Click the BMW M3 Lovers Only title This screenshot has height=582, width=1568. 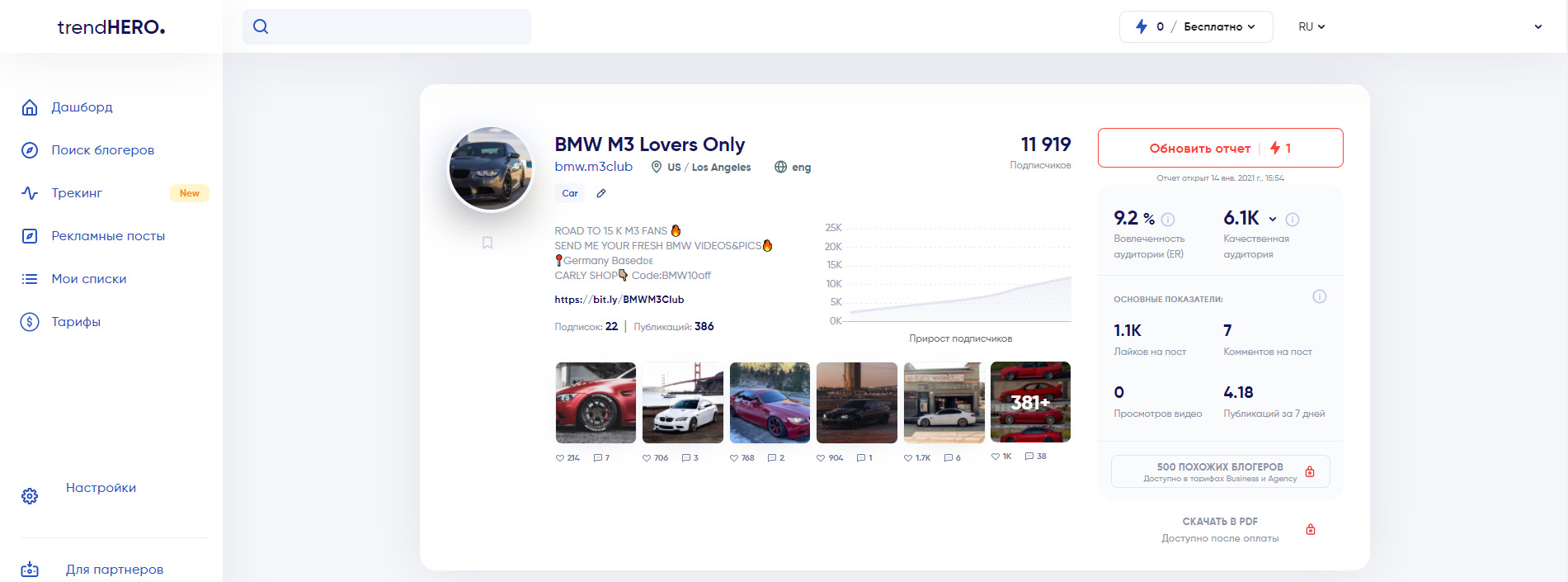[x=650, y=144]
